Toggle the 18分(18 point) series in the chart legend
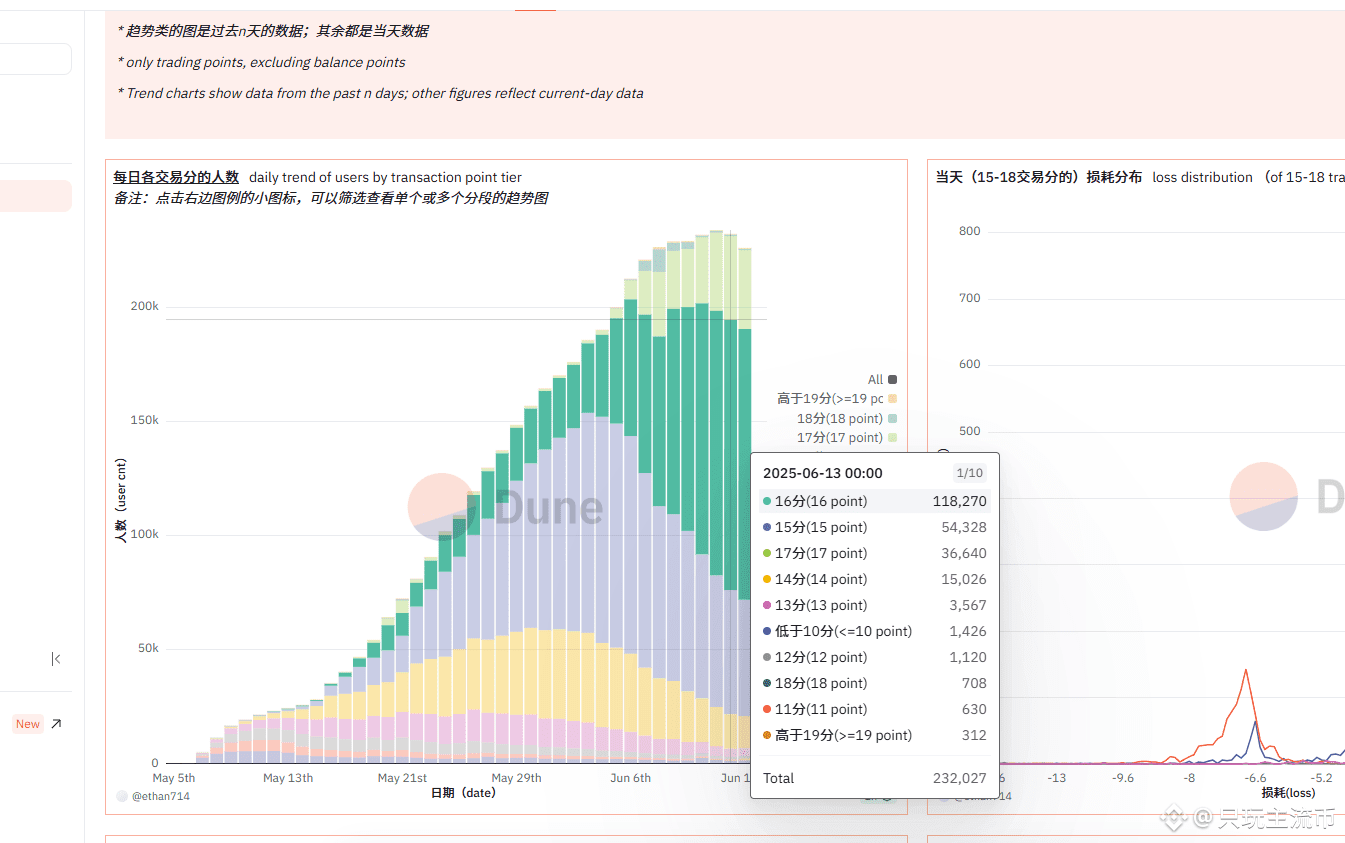Image resolution: width=1345 pixels, height=843 pixels. point(892,419)
